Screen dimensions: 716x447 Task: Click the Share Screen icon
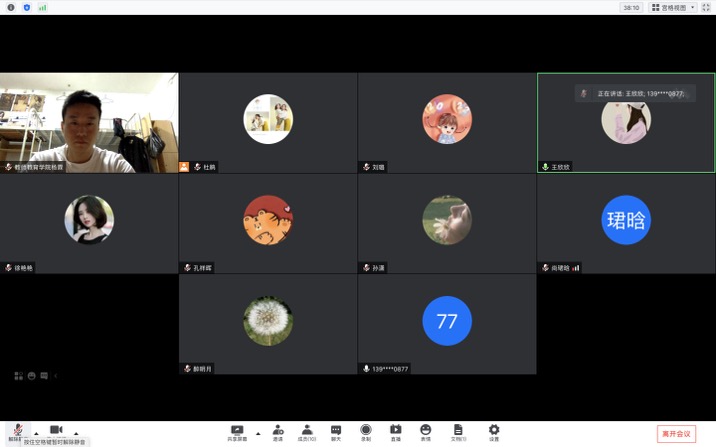click(x=237, y=431)
